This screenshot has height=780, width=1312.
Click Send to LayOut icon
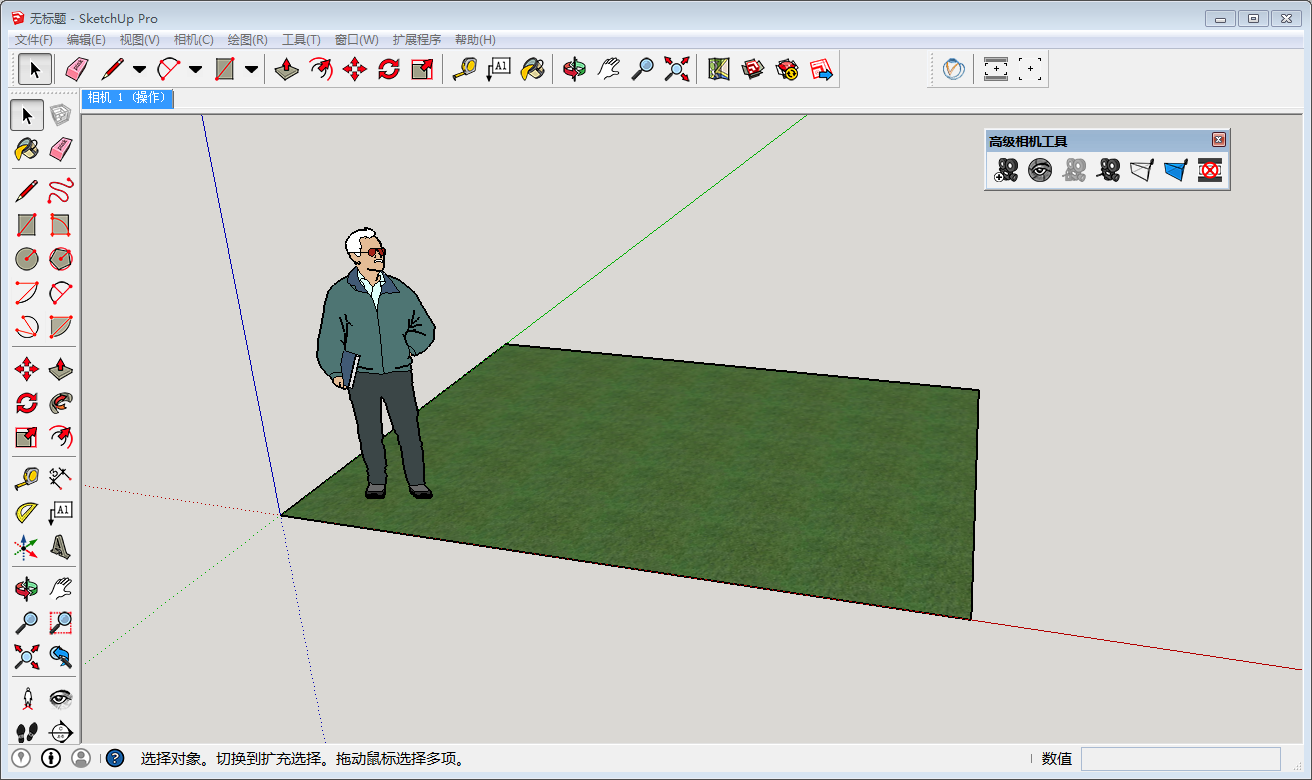[821, 69]
